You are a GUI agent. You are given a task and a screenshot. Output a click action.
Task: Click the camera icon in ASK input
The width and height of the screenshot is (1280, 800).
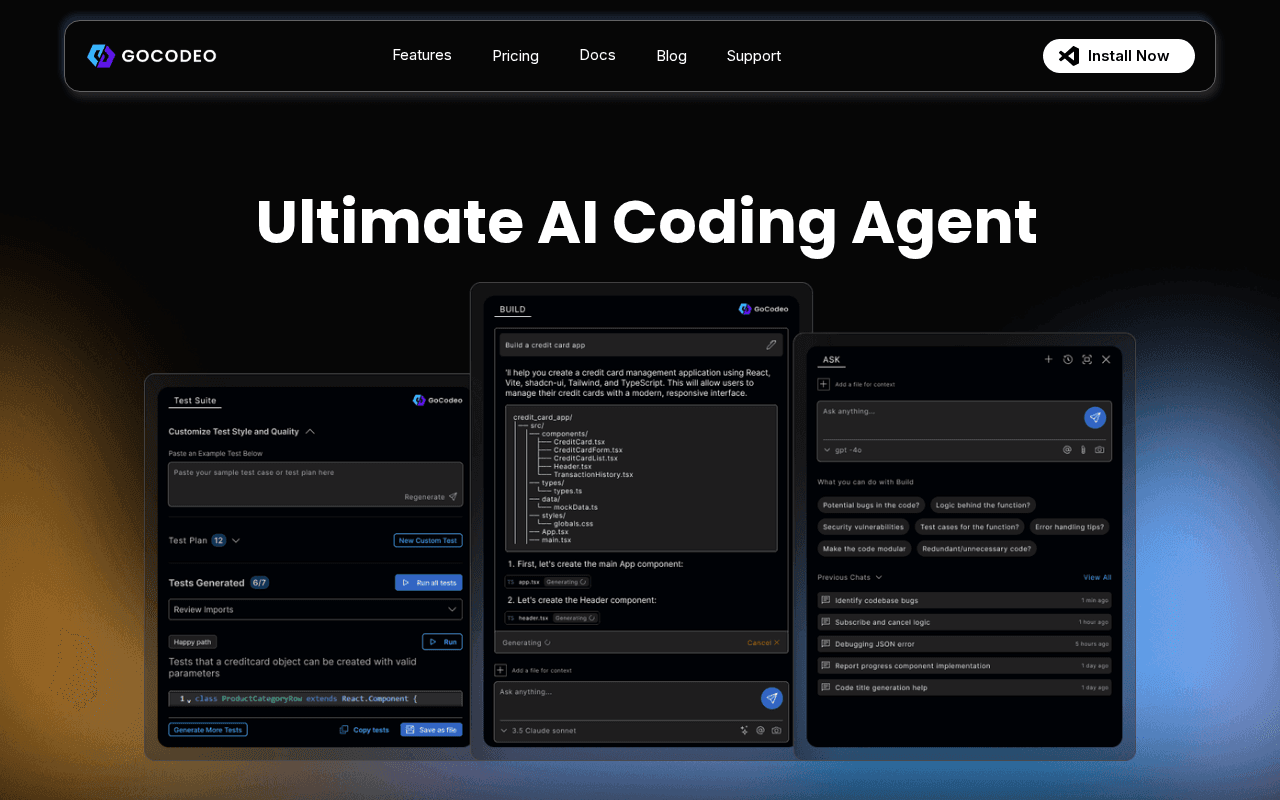[x=1099, y=450]
